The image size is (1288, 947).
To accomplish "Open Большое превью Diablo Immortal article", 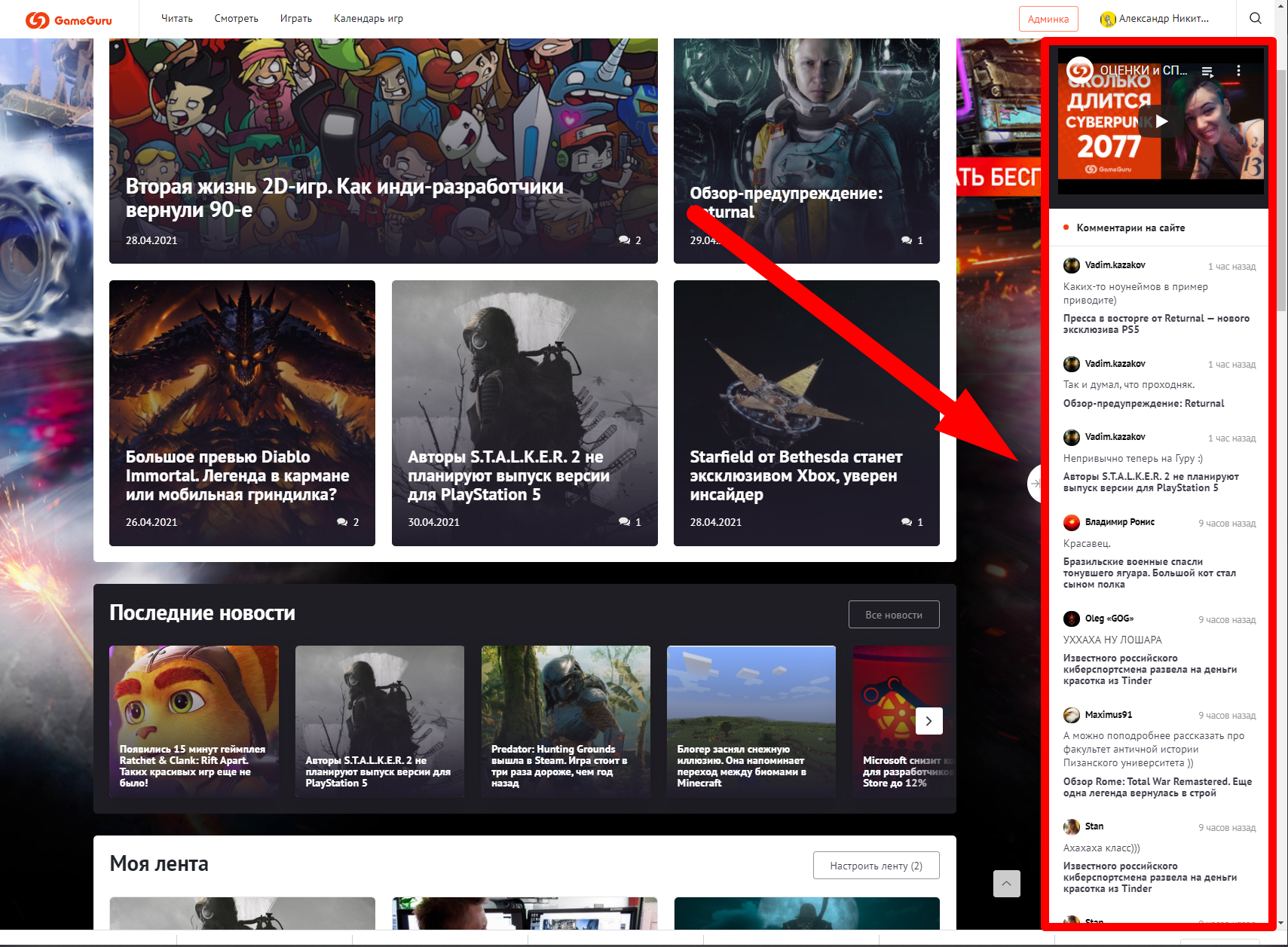I will tap(242, 413).
